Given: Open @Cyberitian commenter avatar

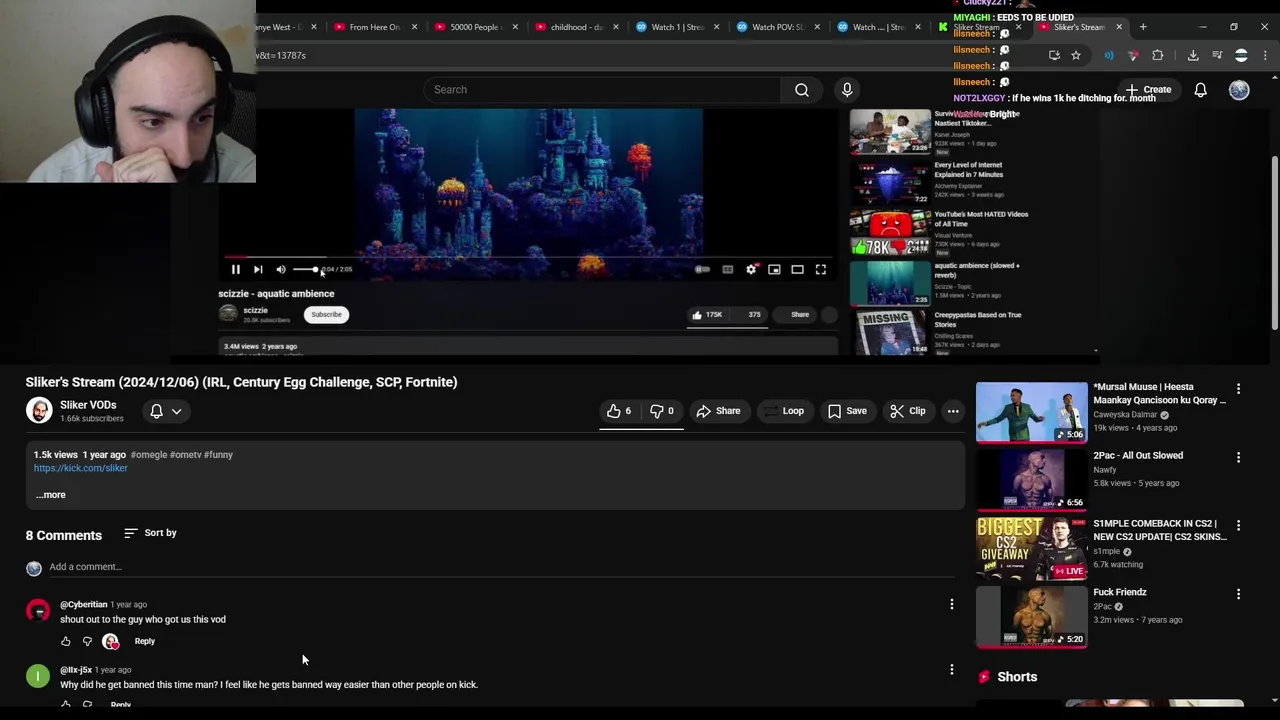Looking at the screenshot, I should (x=38, y=610).
